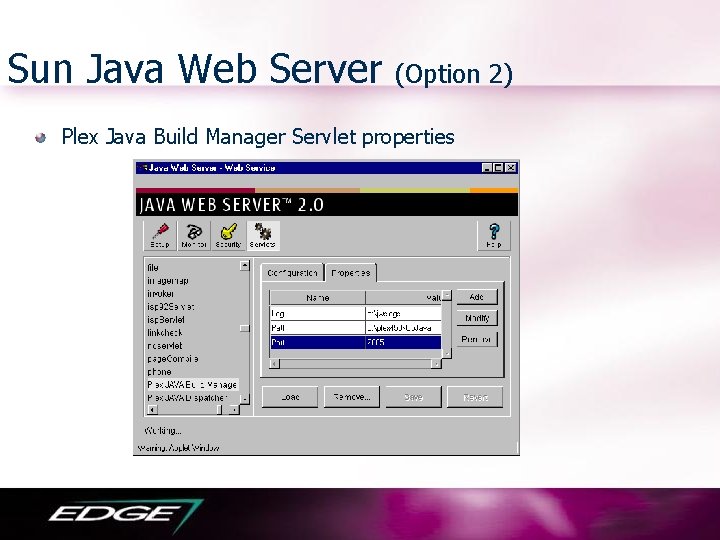Select 'PlexJAVADispatcher' in the servlet list
This screenshot has width=720, height=540.
(x=187, y=398)
